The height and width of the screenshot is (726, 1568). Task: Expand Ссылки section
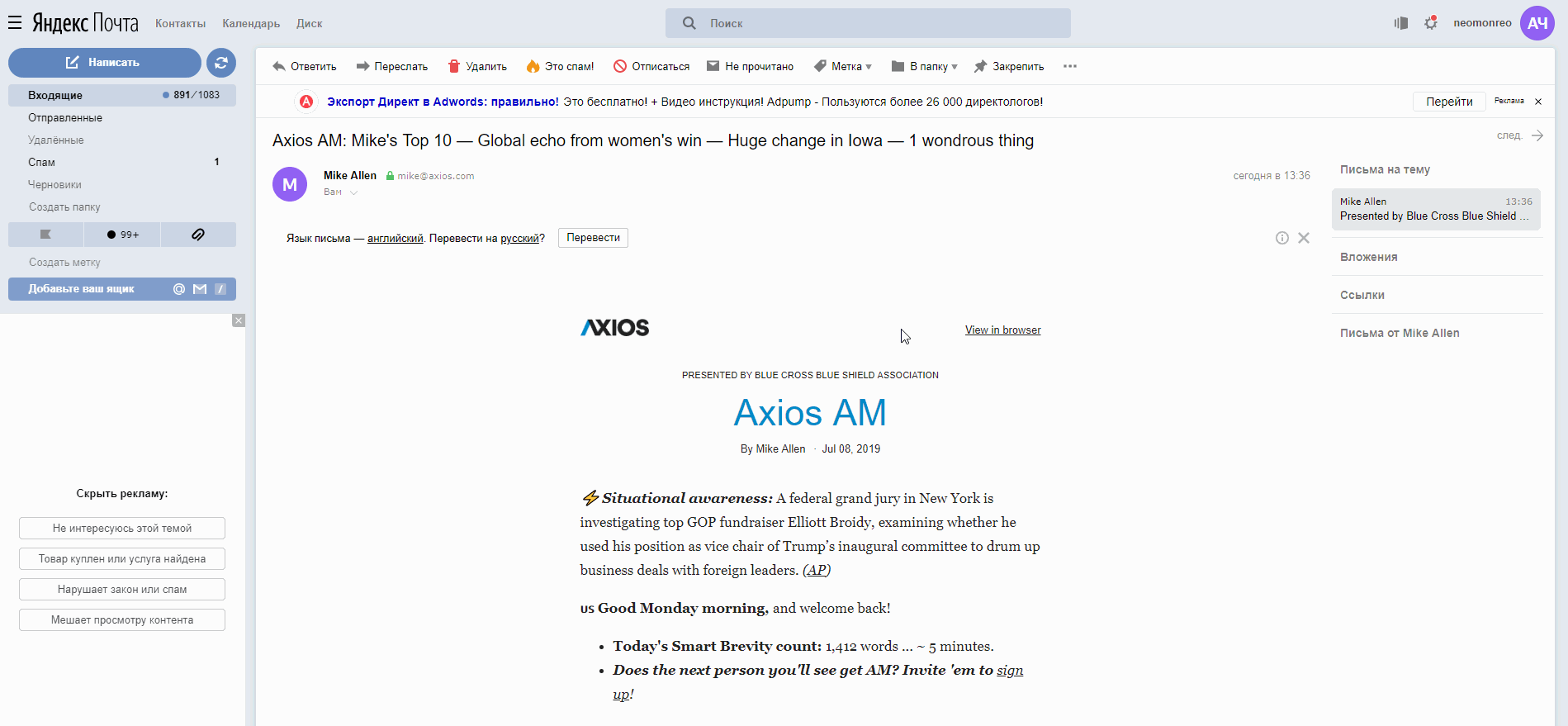click(1362, 295)
